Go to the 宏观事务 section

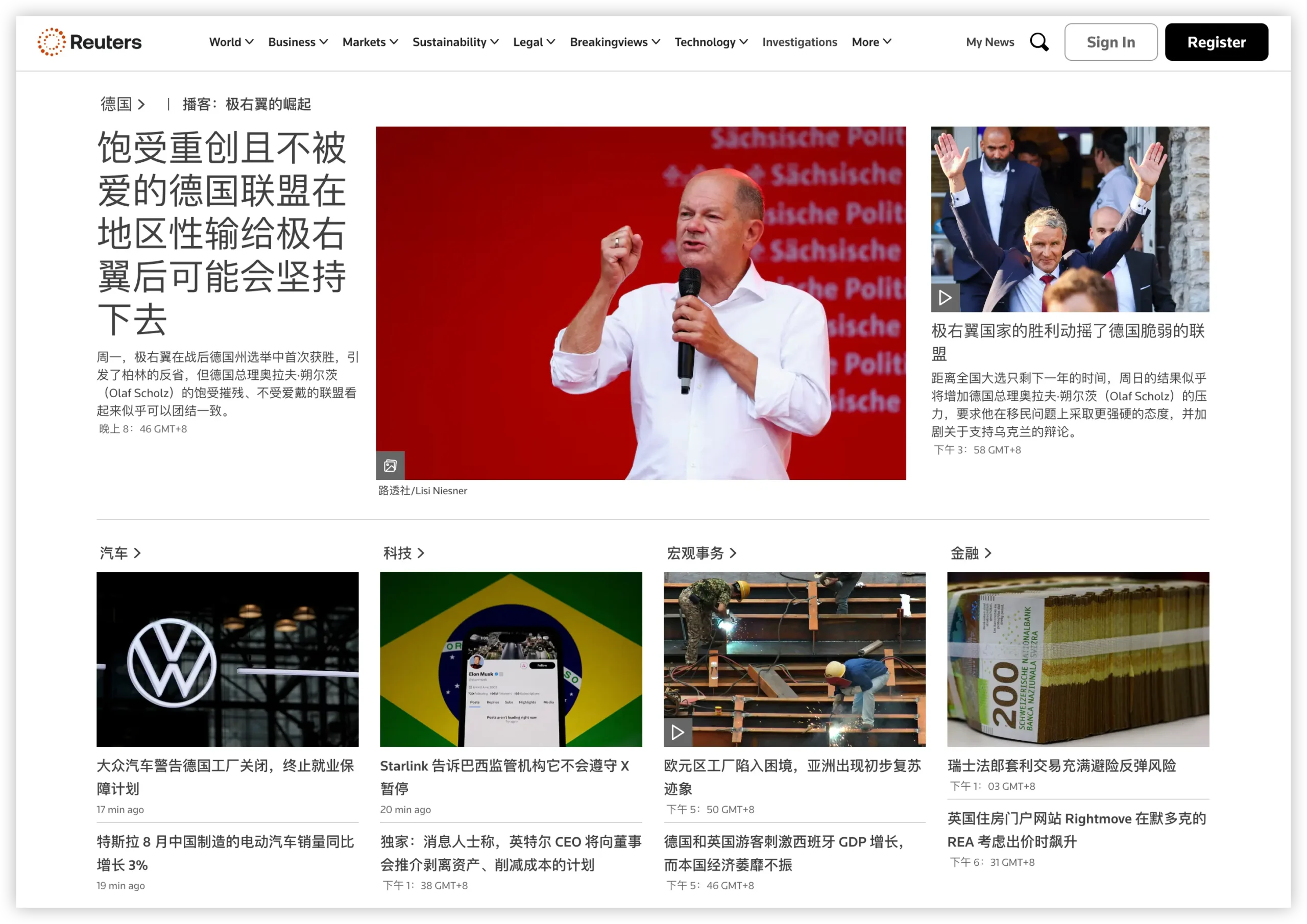tap(701, 553)
